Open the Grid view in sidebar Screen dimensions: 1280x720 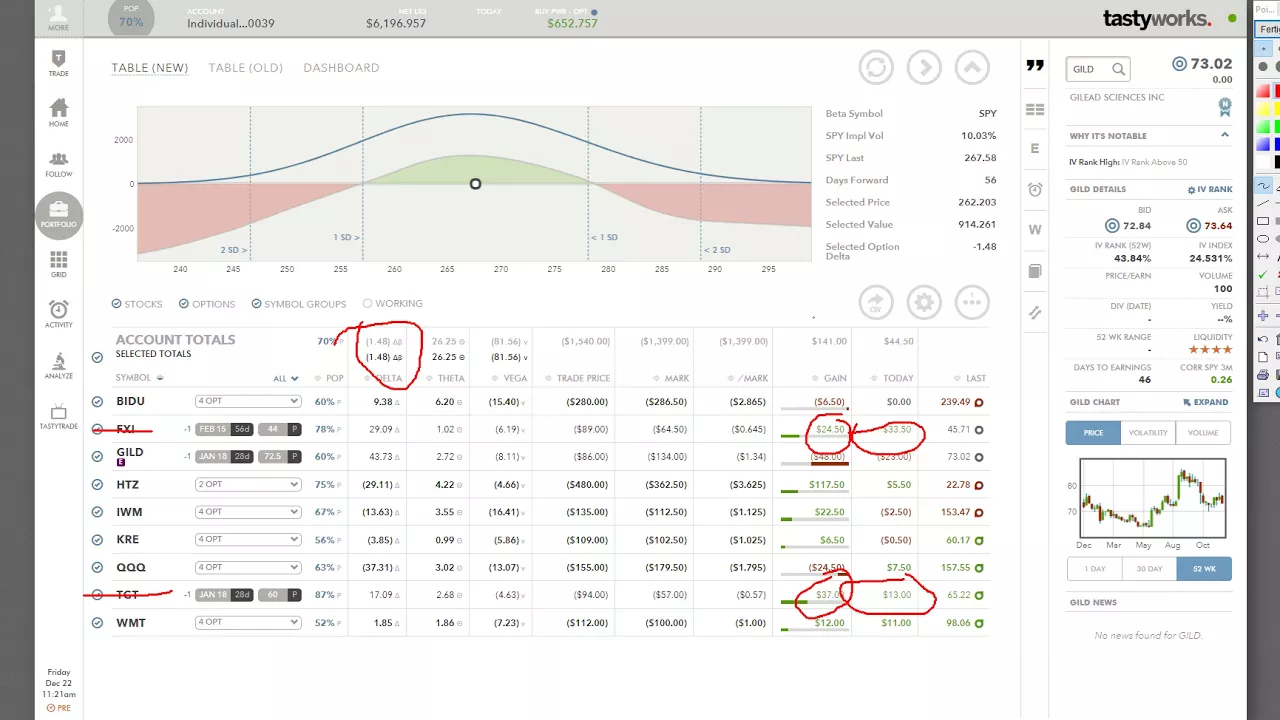pos(59,265)
